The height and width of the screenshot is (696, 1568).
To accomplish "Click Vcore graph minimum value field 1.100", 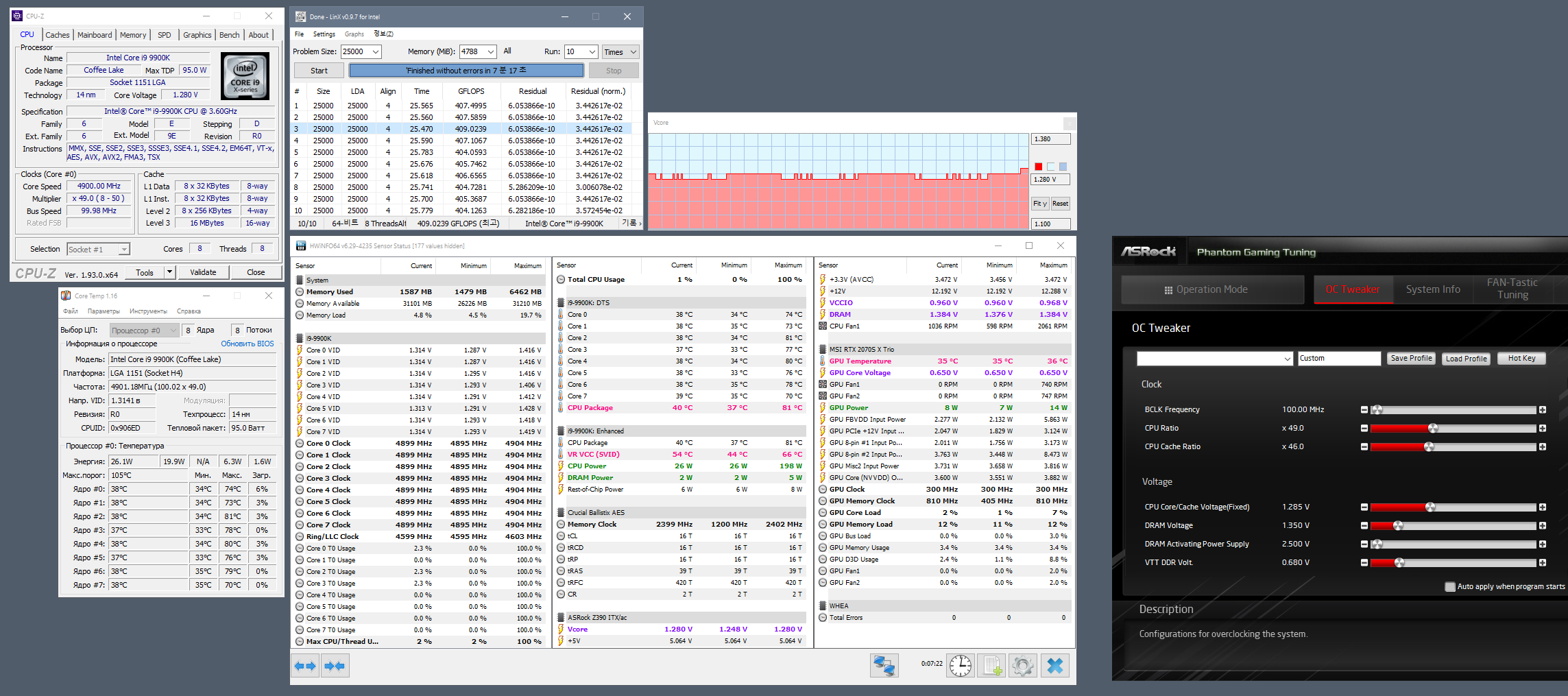I will click(1051, 224).
